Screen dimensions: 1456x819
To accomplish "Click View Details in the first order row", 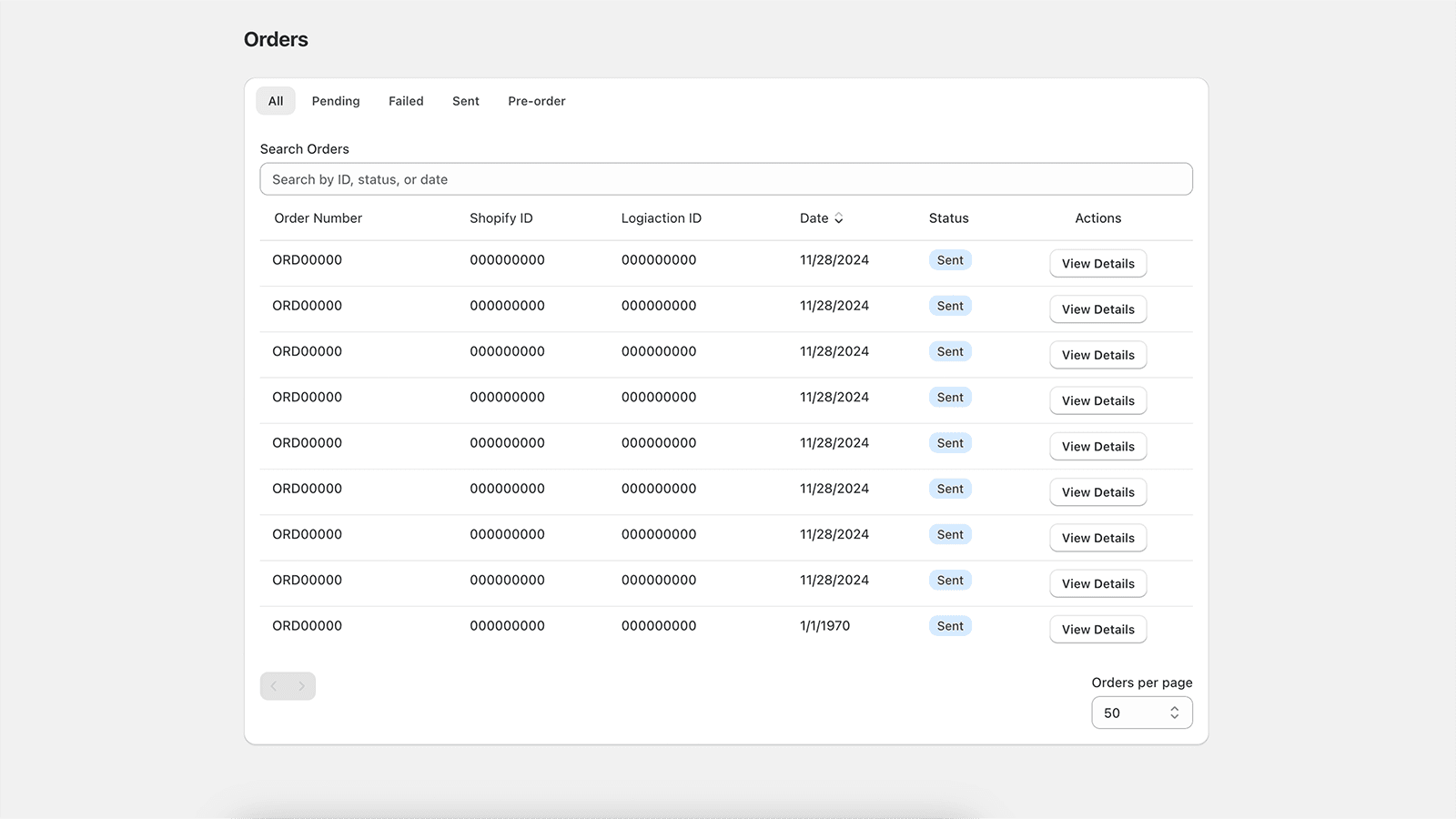I will point(1097,264).
